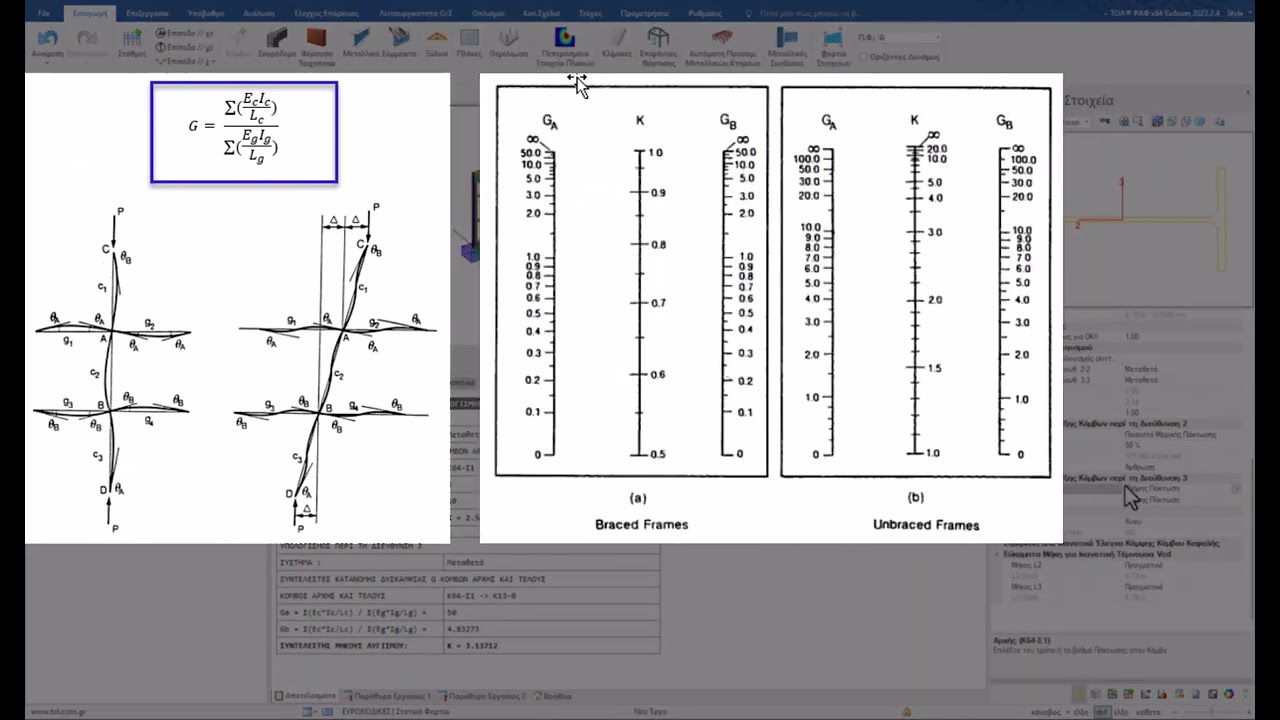Screen dimensions: 1280x720
Task: Open dropdown arrow beside Πλήρης Πάκτωση value
Action: [x=1236, y=488]
